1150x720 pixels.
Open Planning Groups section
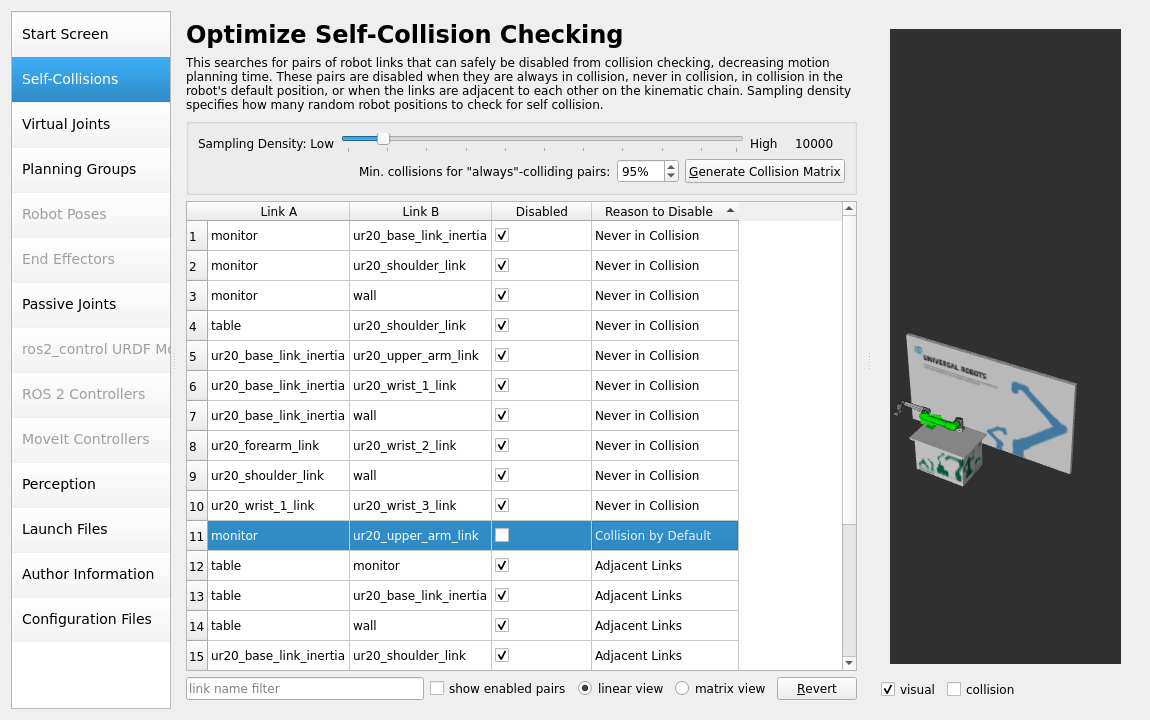(91, 169)
